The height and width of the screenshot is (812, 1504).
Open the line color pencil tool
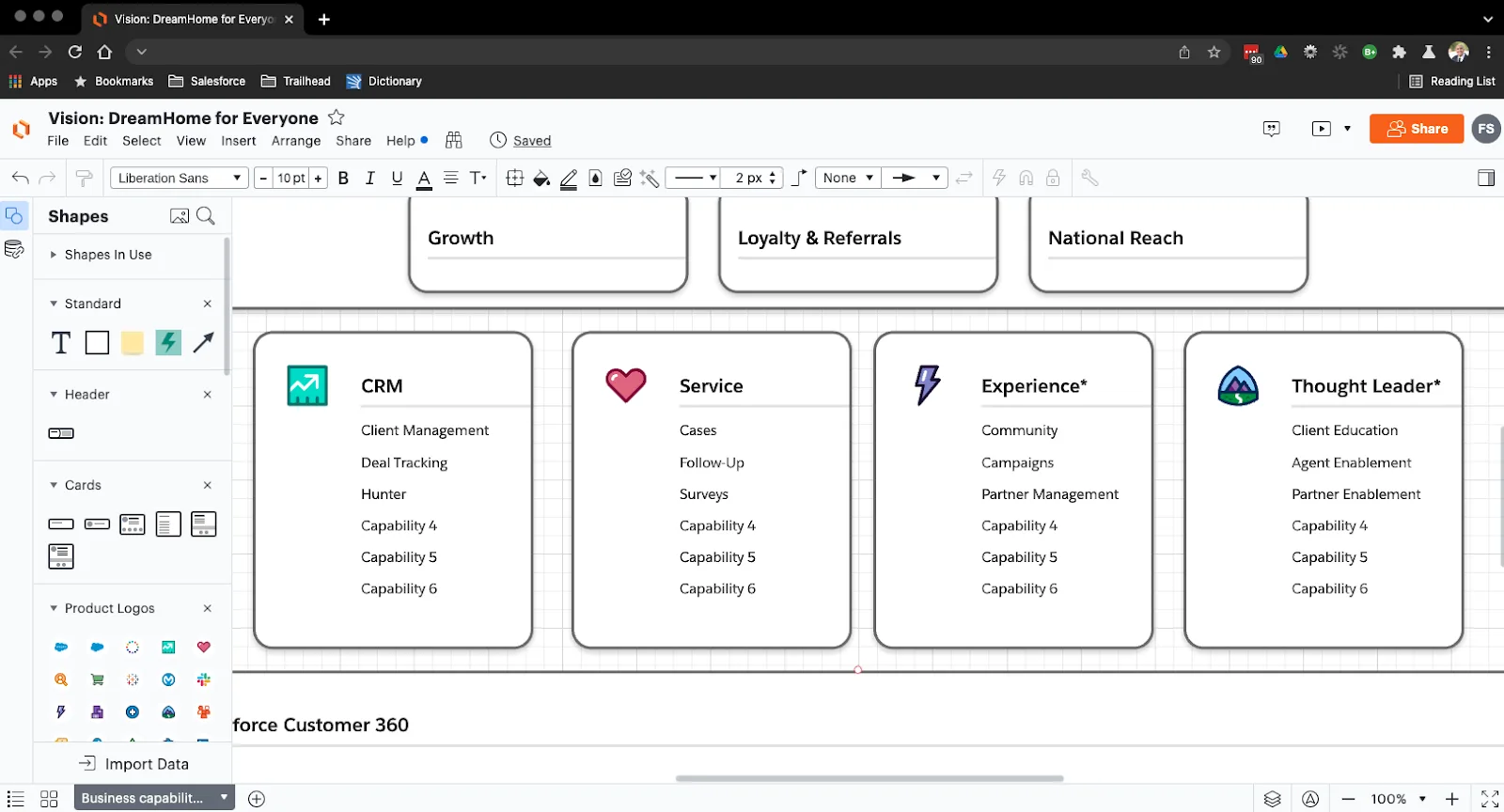[x=569, y=179]
